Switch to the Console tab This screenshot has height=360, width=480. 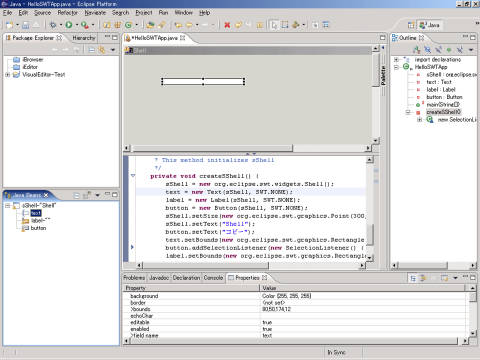click(x=213, y=278)
